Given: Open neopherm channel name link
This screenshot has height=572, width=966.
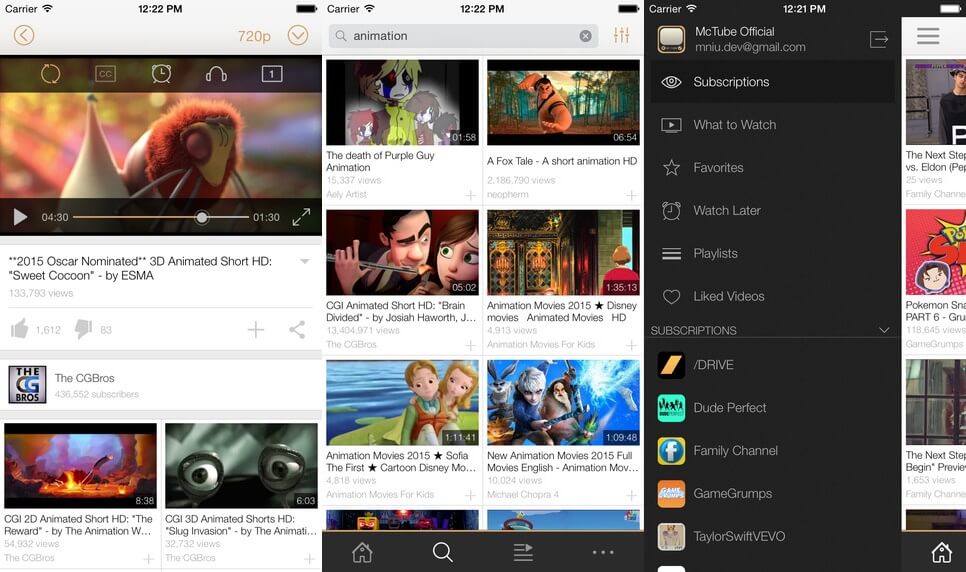Looking at the screenshot, I should (508, 195).
